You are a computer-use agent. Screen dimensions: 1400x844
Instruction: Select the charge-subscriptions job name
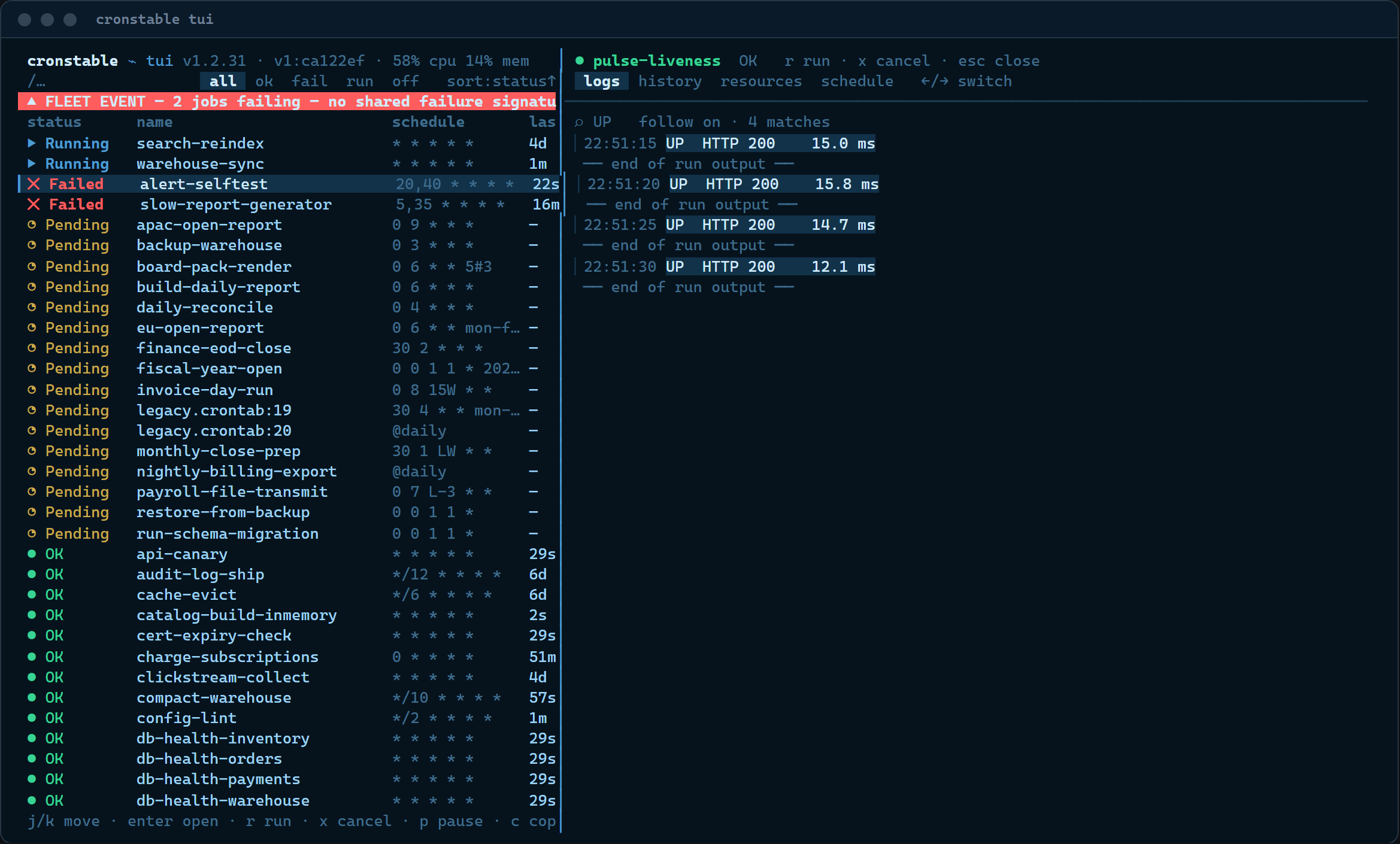(x=228, y=657)
